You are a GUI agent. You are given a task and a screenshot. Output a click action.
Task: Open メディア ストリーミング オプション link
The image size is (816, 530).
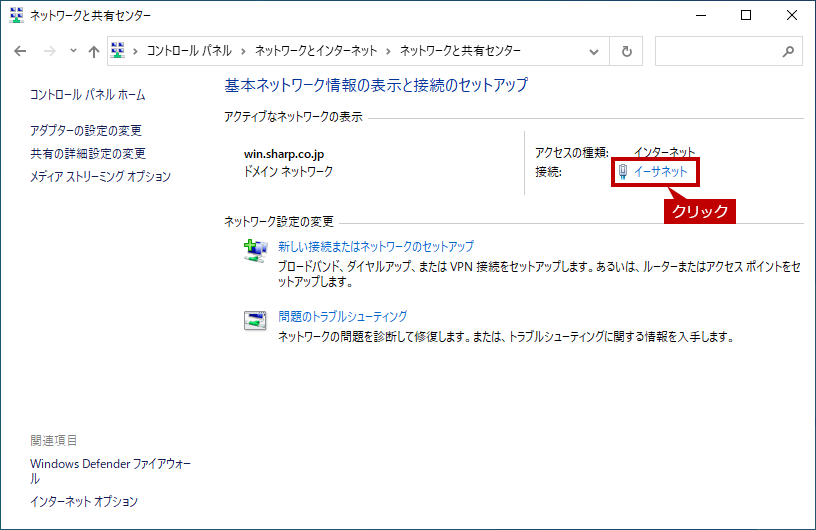[x=100, y=176]
